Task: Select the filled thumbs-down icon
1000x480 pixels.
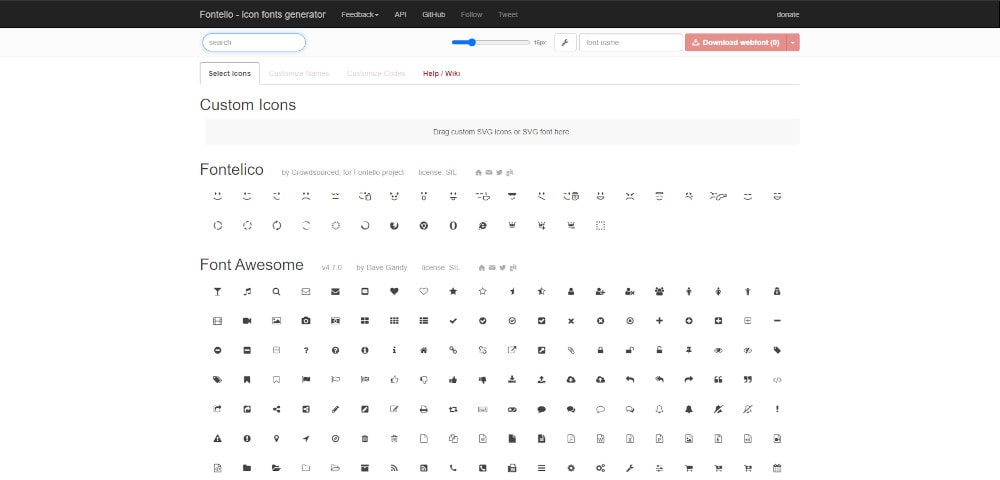Action: [483, 379]
